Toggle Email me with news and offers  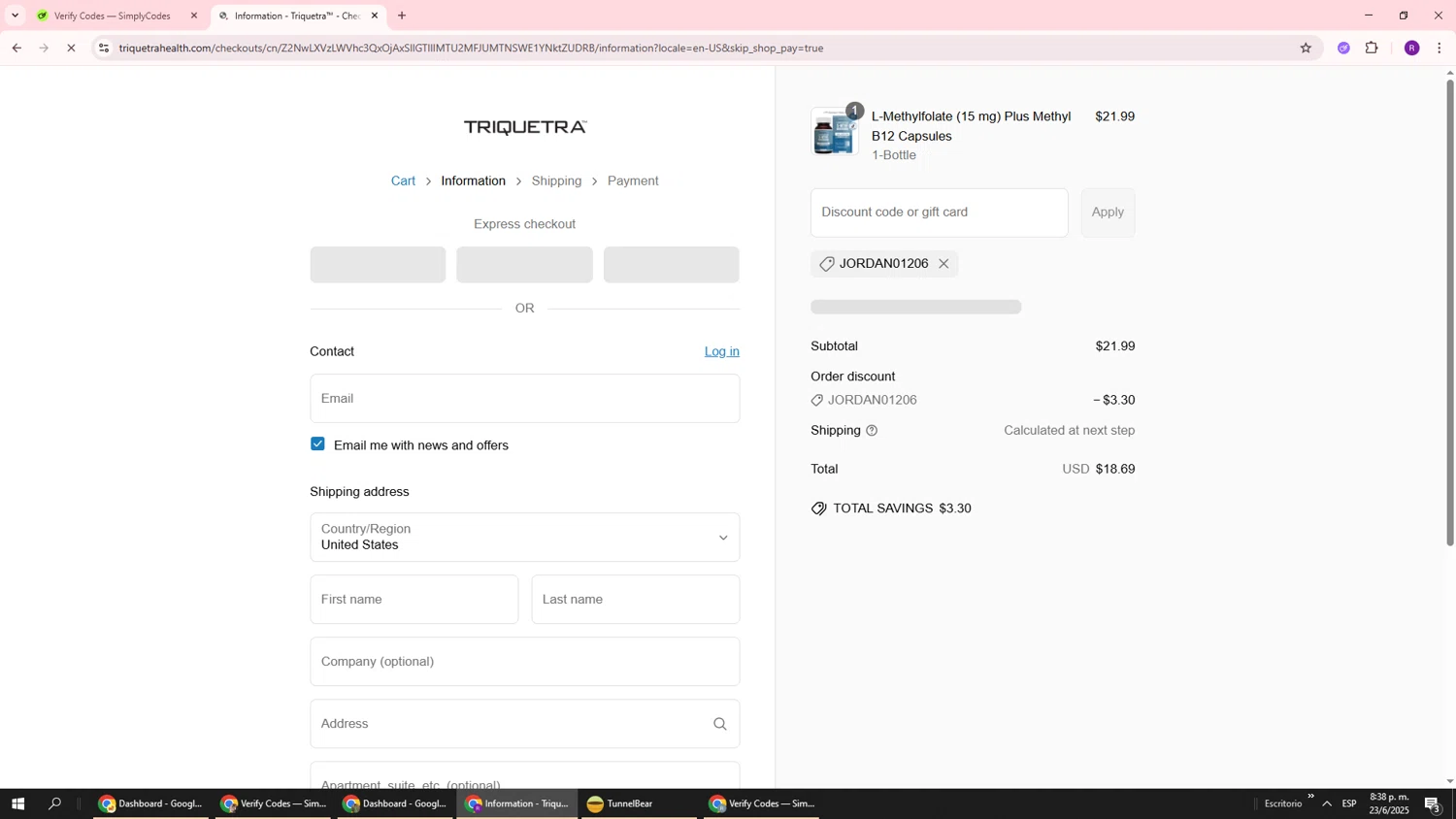tap(317, 443)
